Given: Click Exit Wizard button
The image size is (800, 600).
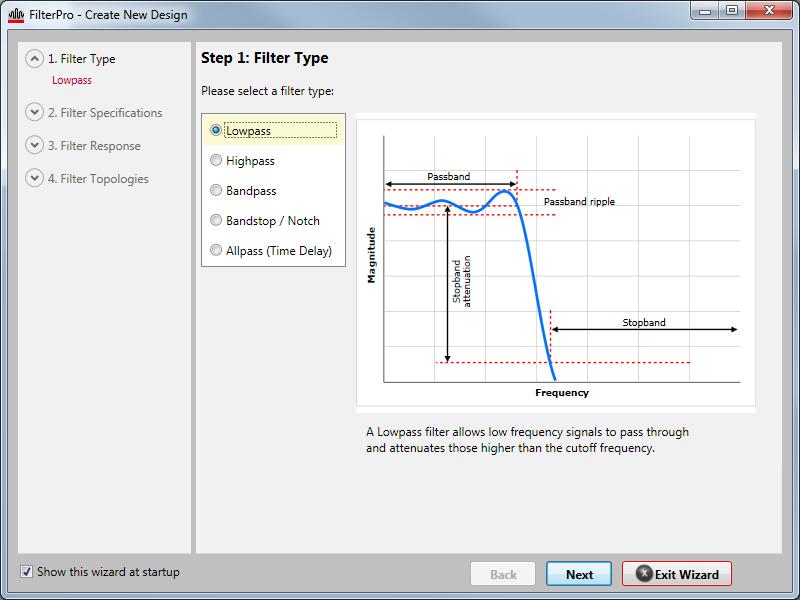Looking at the screenshot, I should (x=677, y=574).
